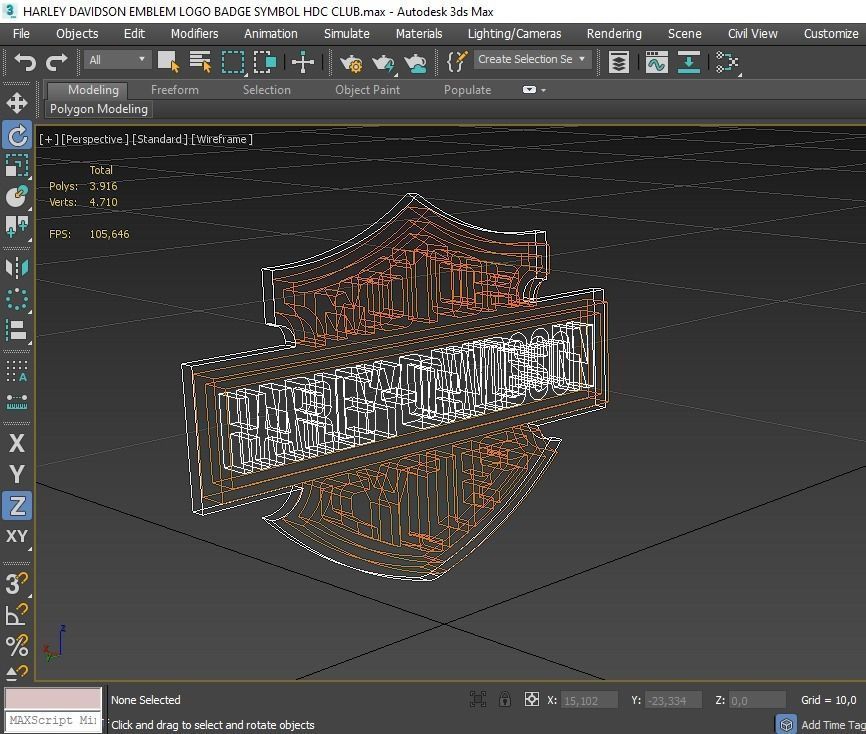Click the Array dots icon
866x734 pixels.
pos(17,371)
